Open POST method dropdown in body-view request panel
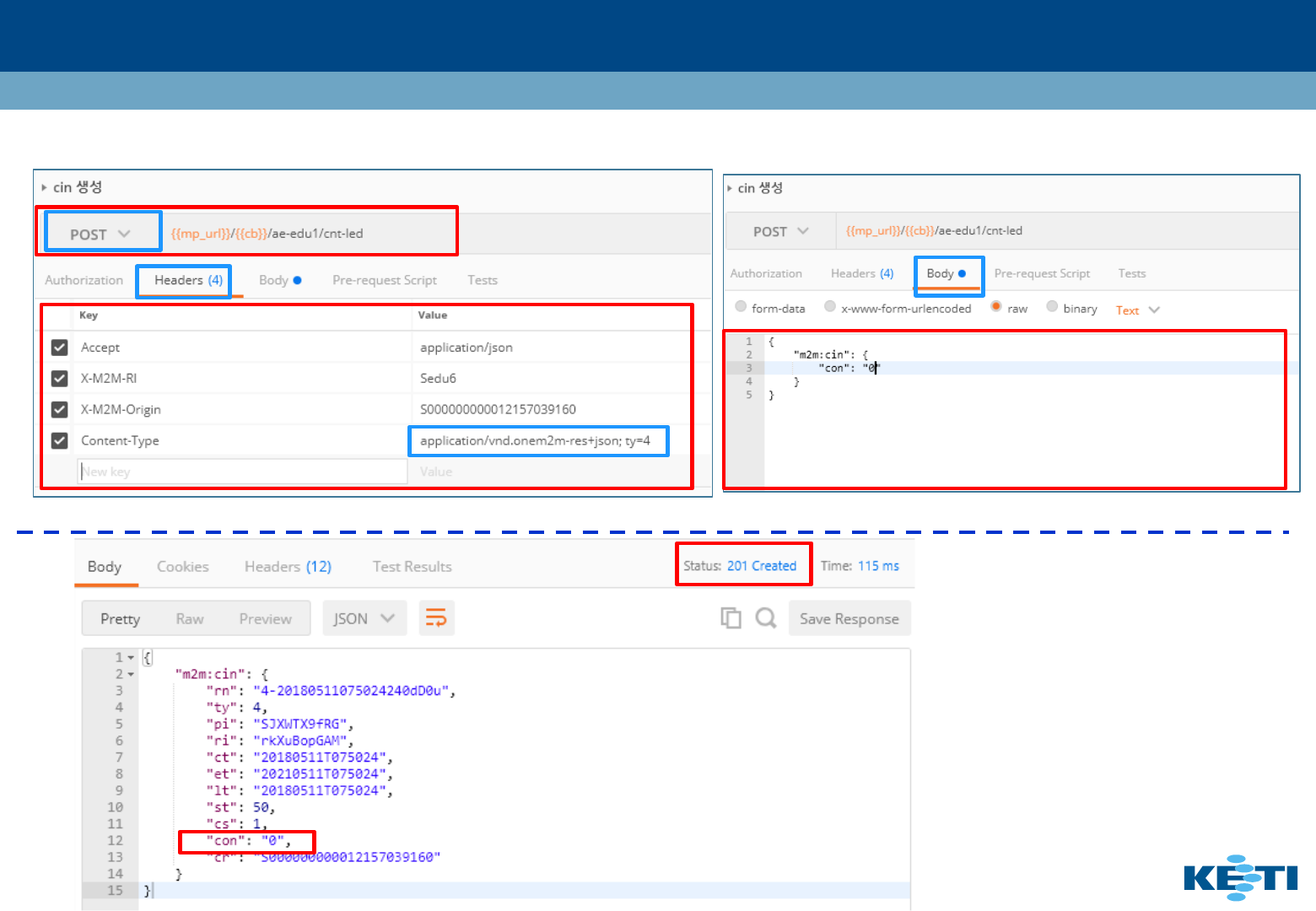Image resolution: width=1316 pixels, height=911 pixels. [781, 231]
